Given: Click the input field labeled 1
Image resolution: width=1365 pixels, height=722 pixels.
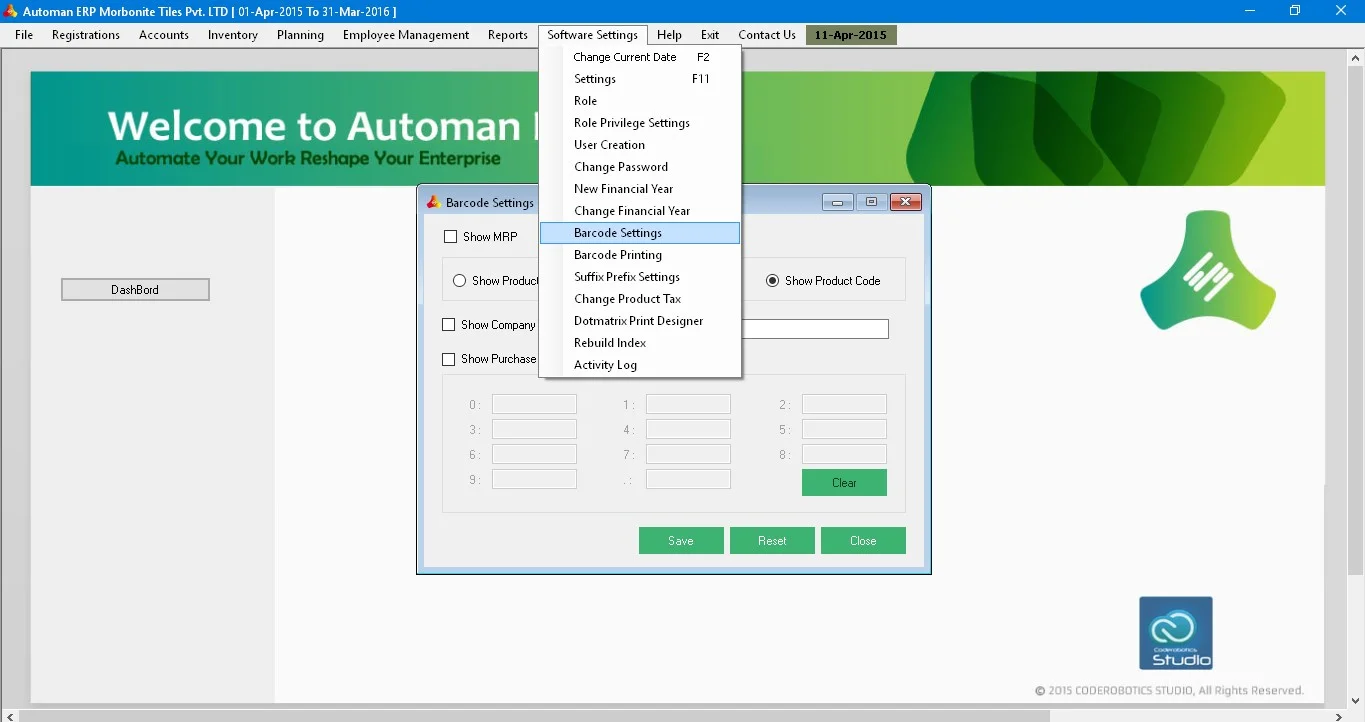Looking at the screenshot, I should (688, 405).
